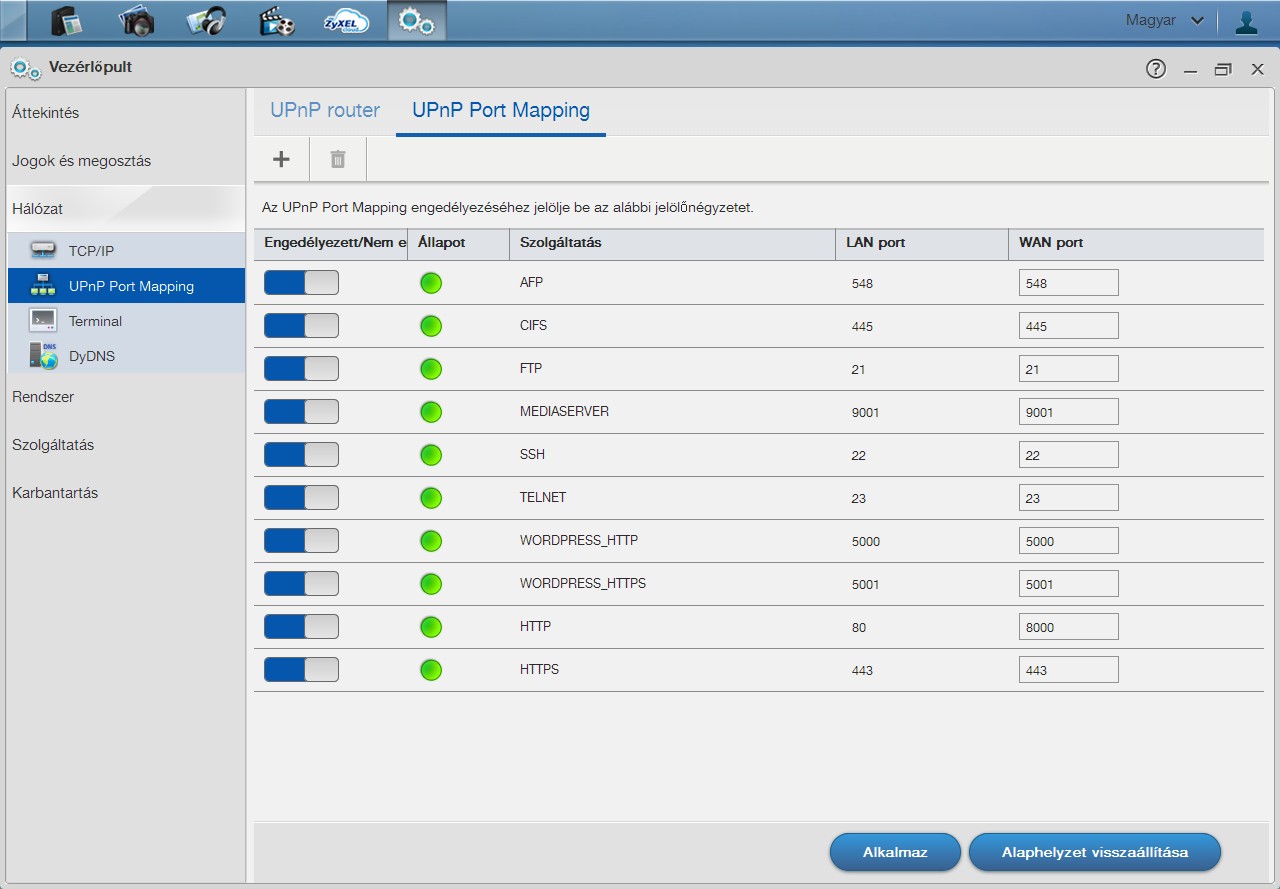Click the Alkalmaz button
The image size is (1280, 889).
[x=895, y=853]
